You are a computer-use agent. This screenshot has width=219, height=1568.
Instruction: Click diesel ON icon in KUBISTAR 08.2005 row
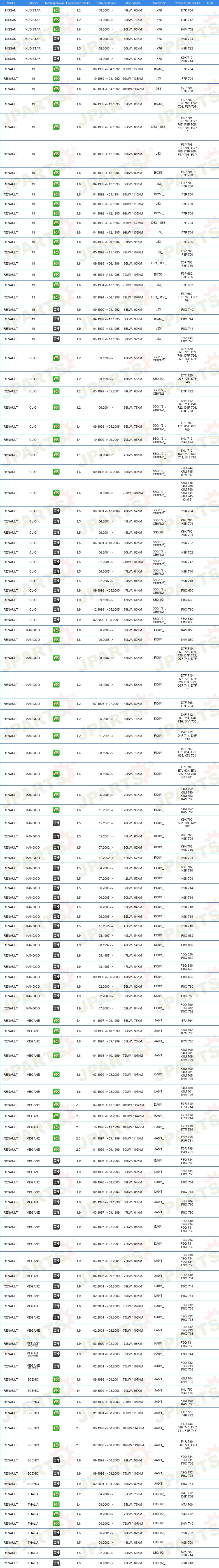pyautogui.click(x=56, y=59)
